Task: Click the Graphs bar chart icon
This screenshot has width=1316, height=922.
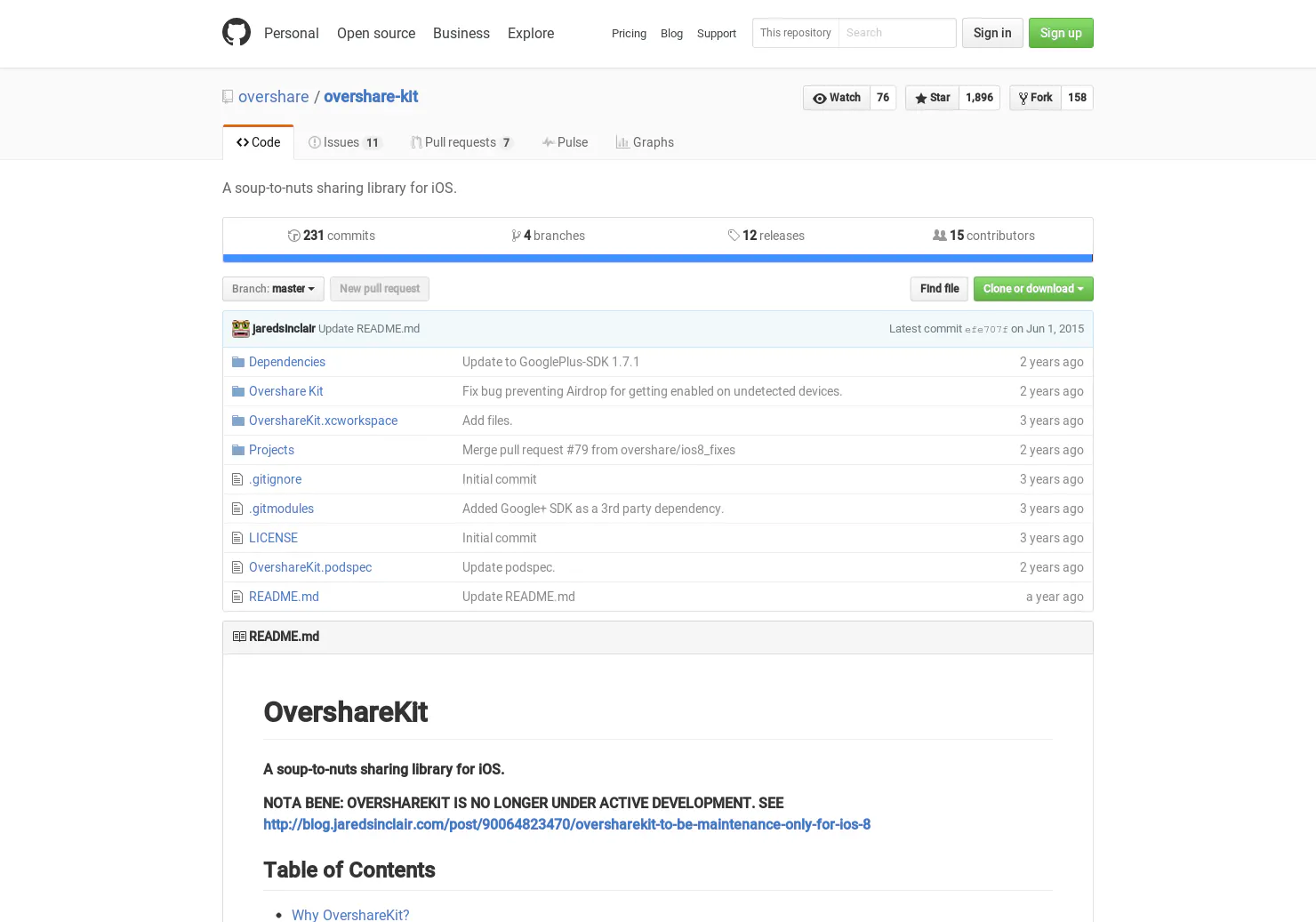Action: click(622, 142)
